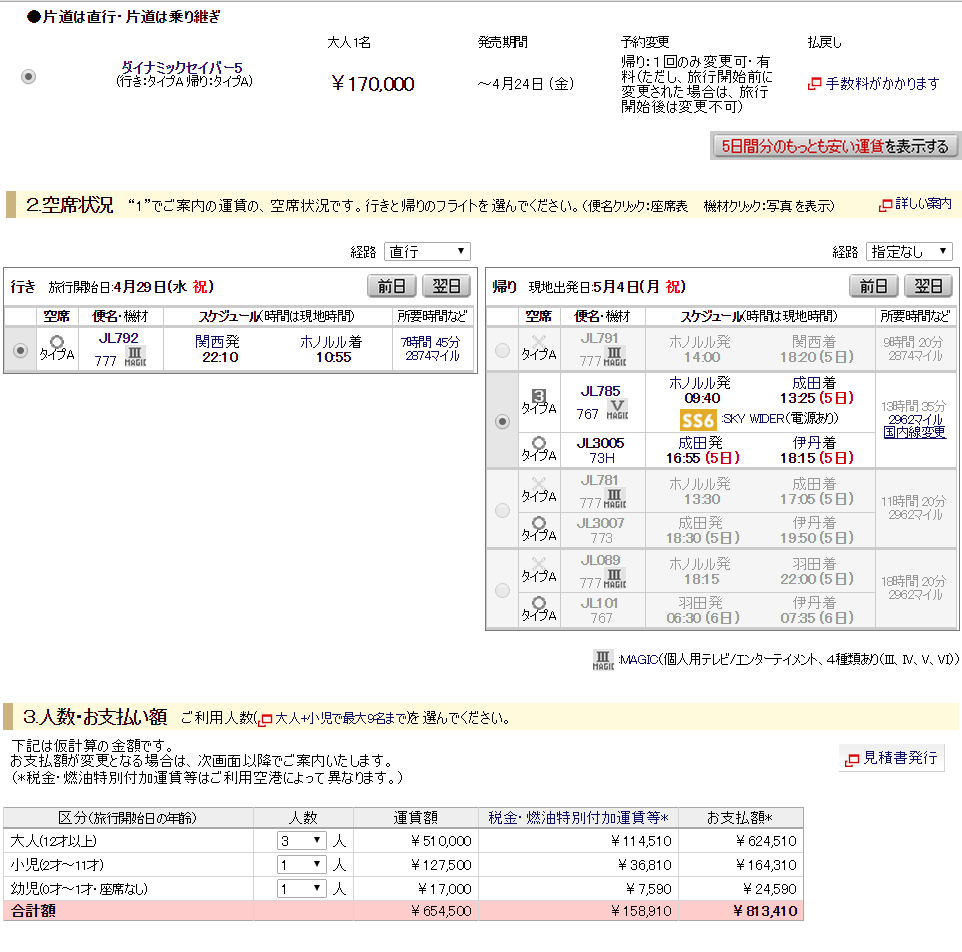Click the MAGIC III icon for JL089

pyautogui.click(x=614, y=578)
